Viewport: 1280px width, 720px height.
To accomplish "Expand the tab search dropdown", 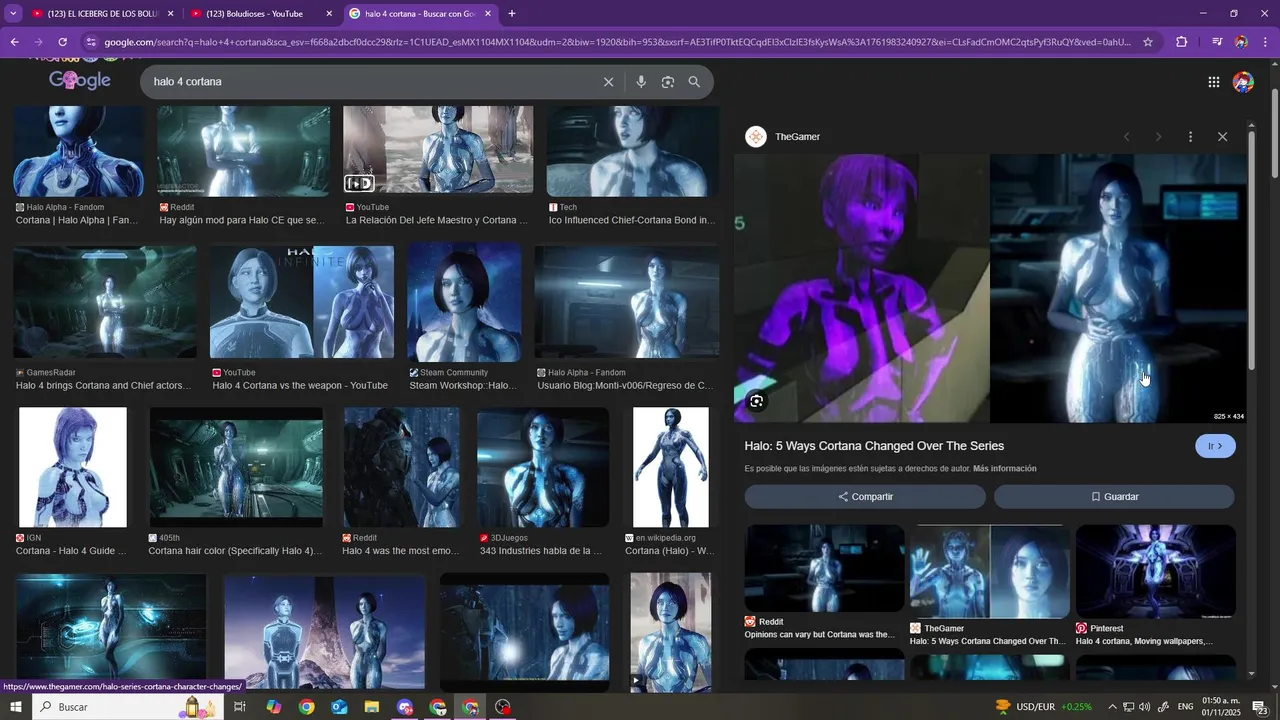I will [13, 14].
